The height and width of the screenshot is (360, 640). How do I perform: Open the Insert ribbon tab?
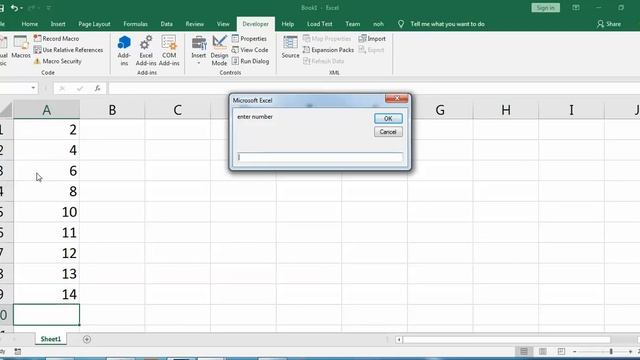click(58, 24)
